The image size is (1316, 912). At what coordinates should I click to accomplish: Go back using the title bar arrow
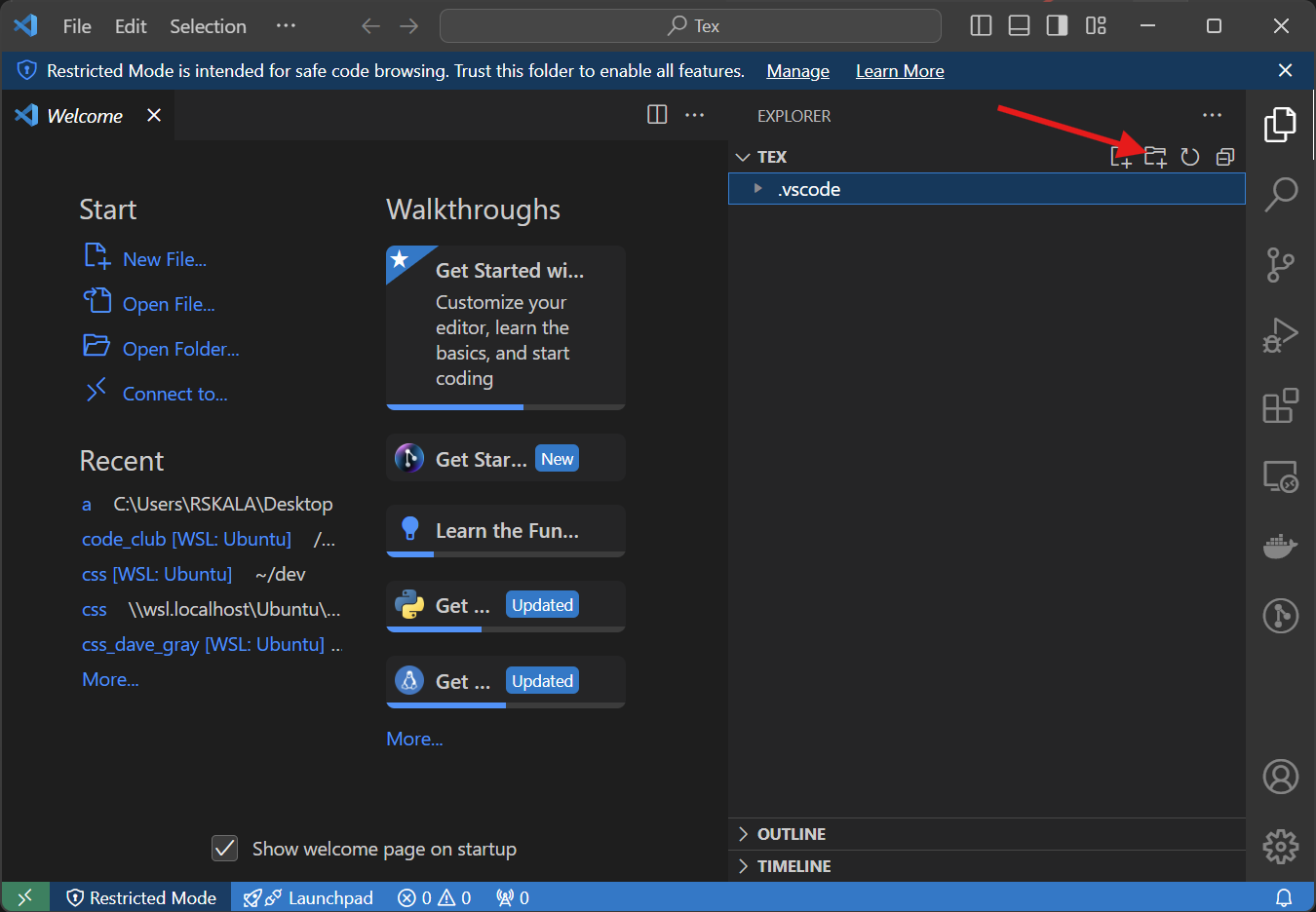370,26
